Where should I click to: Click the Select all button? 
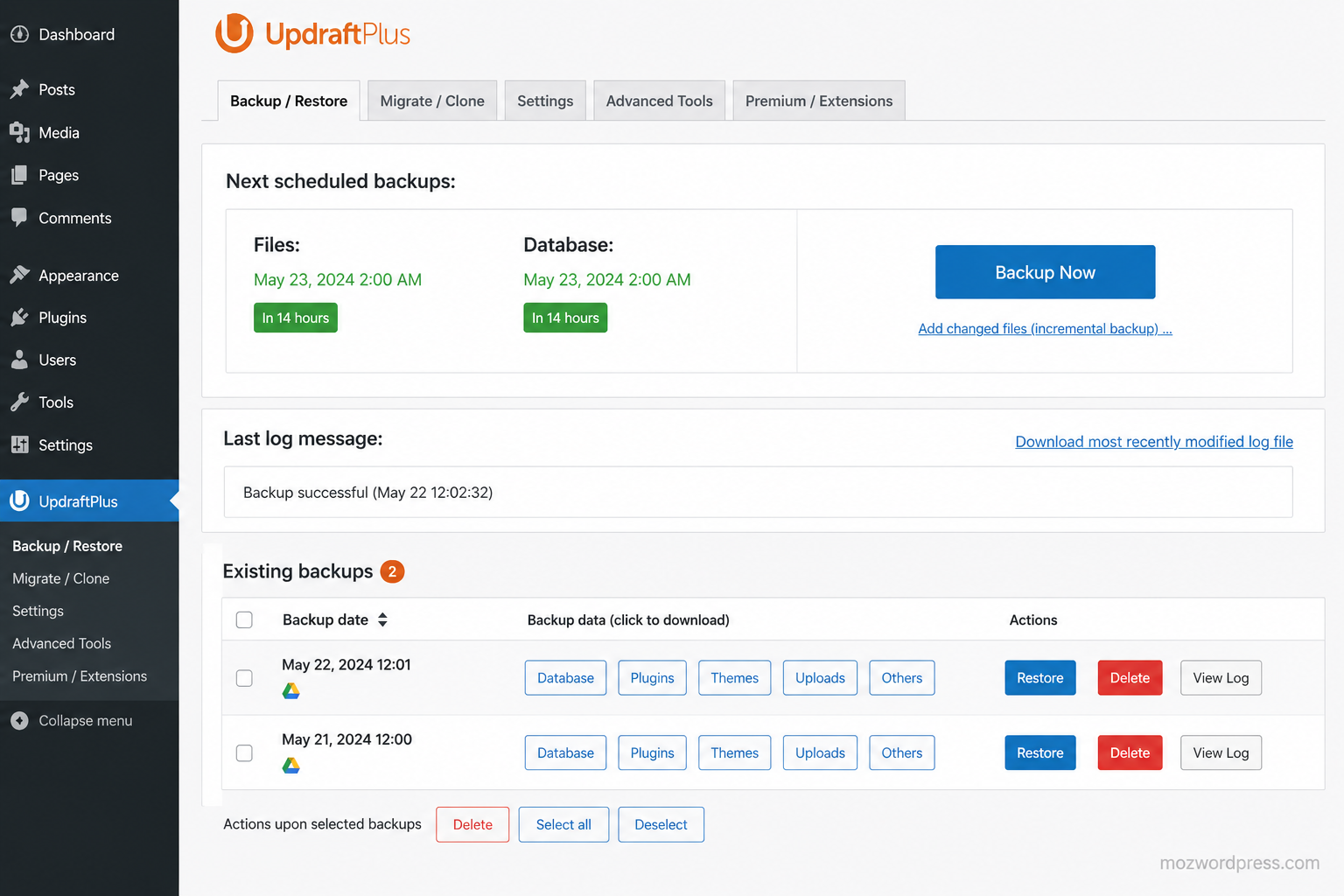(x=563, y=824)
